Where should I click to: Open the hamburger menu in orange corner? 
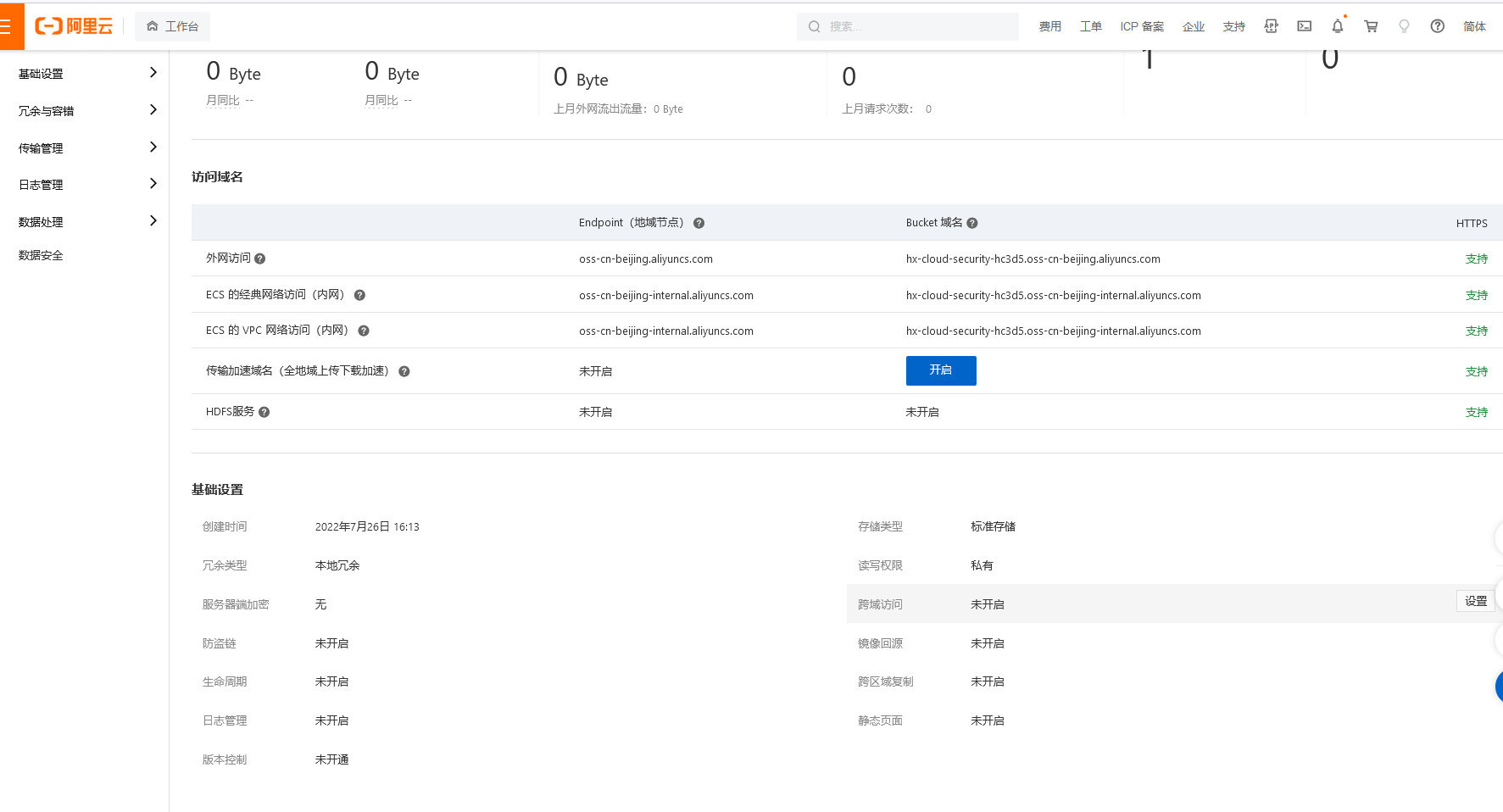(10, 26)
